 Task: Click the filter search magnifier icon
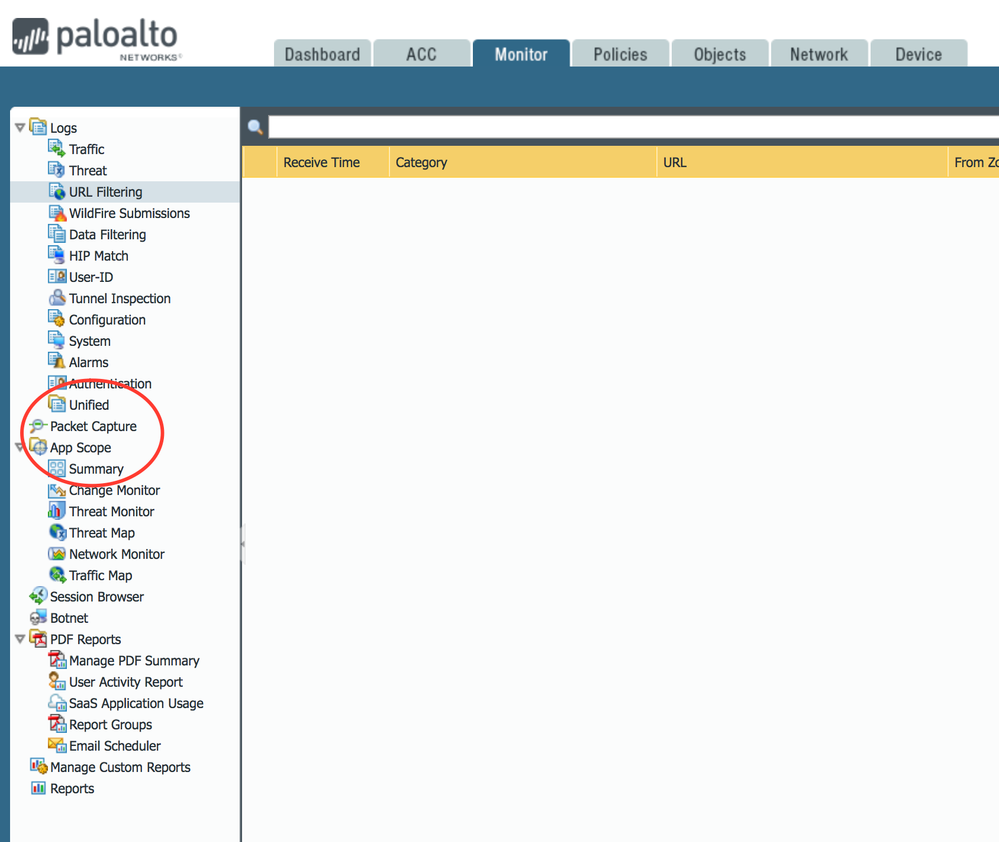tap(255, 127)
